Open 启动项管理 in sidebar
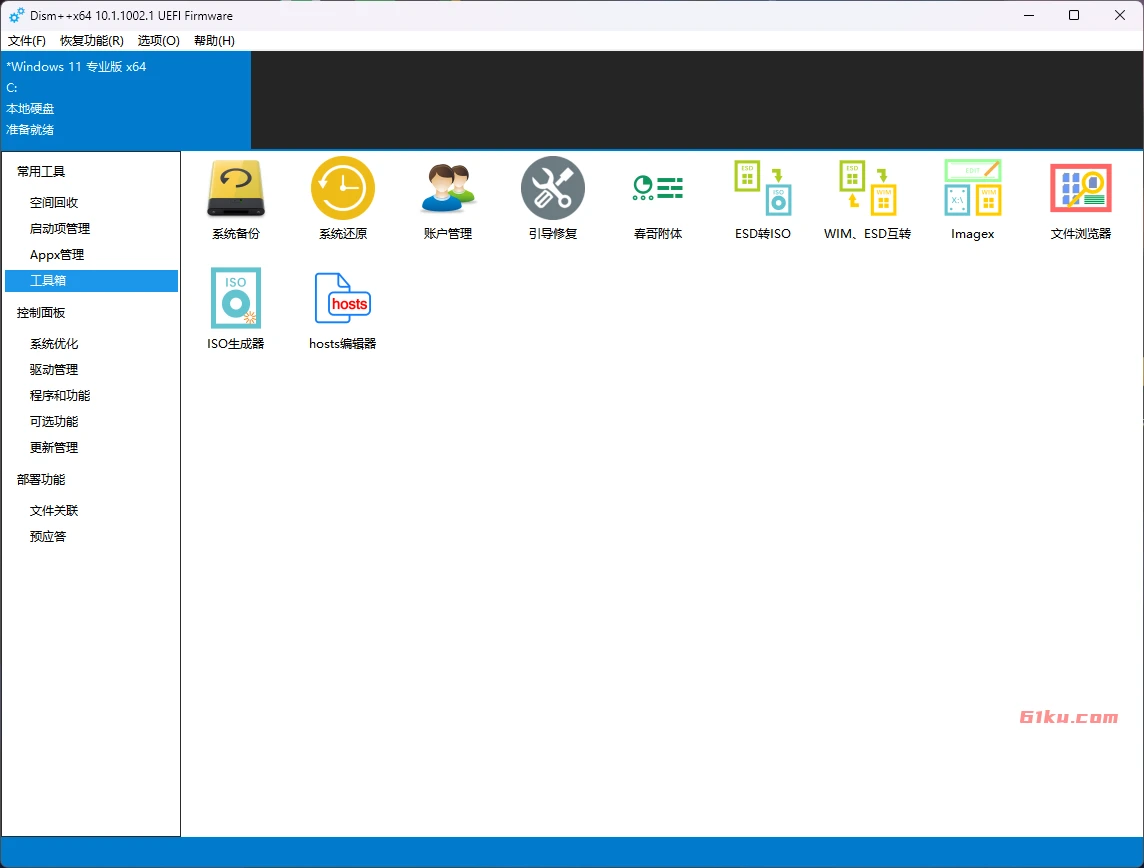This screenshot has height=868, width=1144. (x=60, y=229)
